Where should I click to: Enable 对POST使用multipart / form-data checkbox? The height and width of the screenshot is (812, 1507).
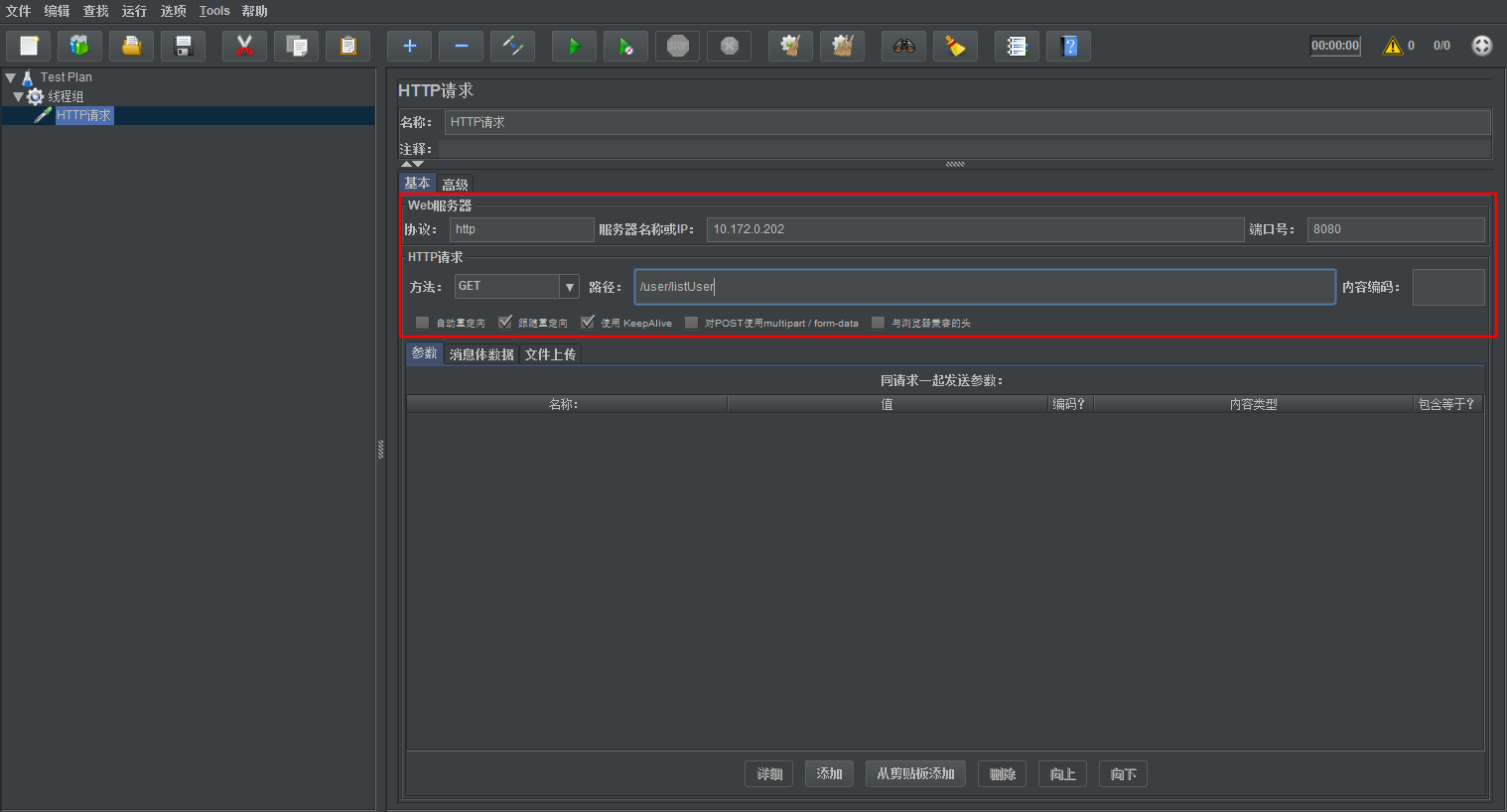(691, 323)
